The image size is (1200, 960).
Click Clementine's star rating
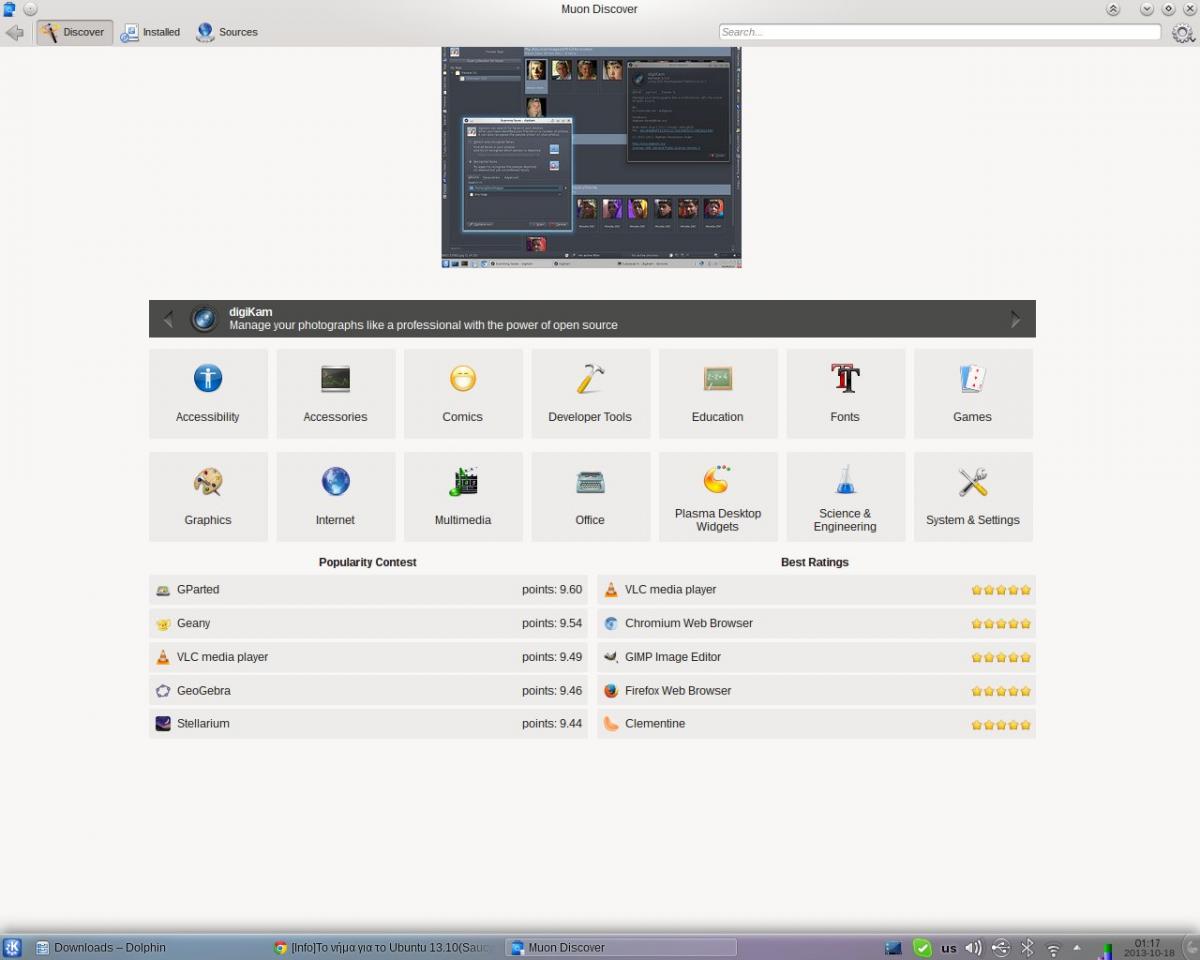click(1001, 724)
